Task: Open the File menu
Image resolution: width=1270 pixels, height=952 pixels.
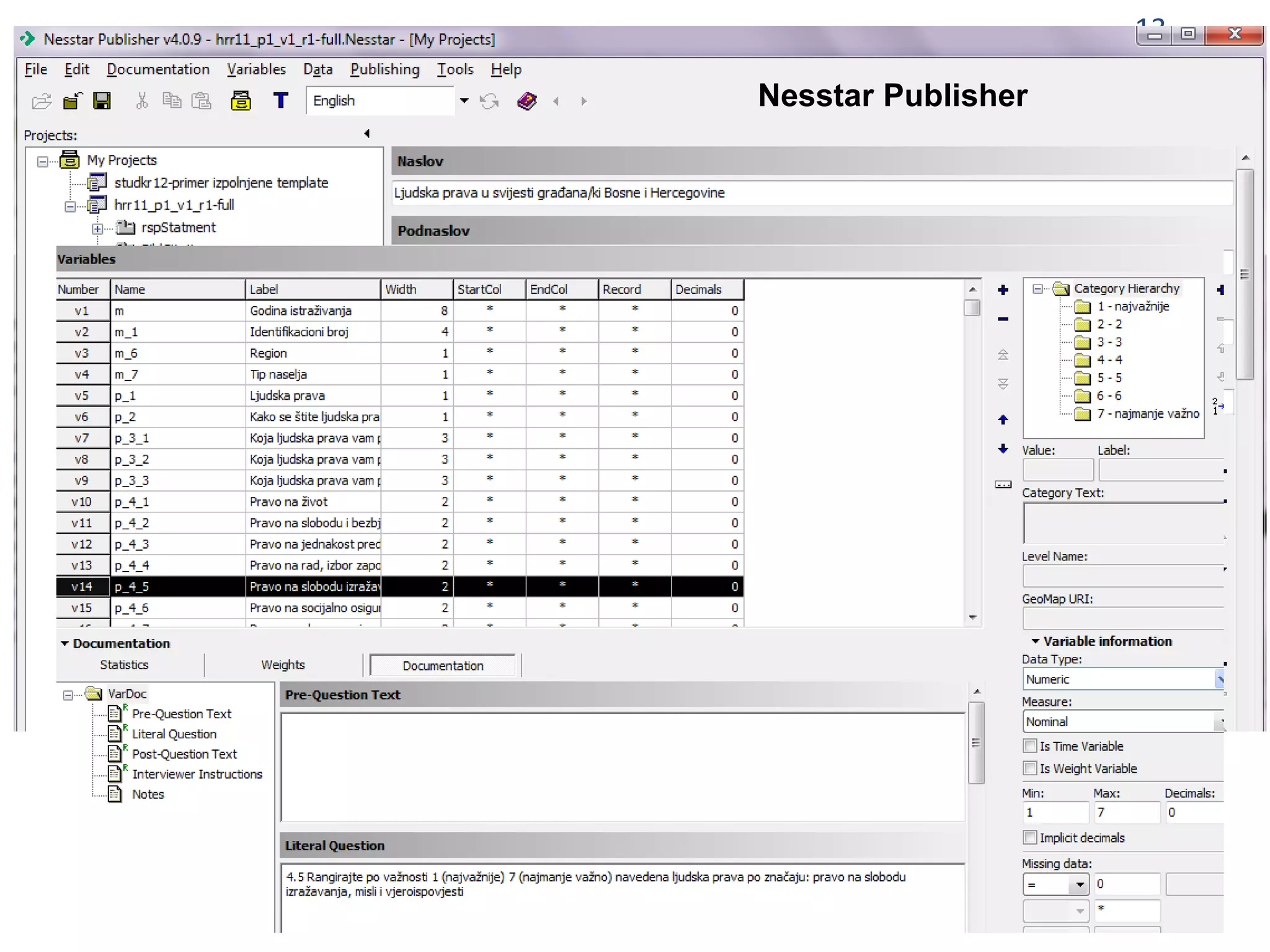Action: [x=36, y=69]
